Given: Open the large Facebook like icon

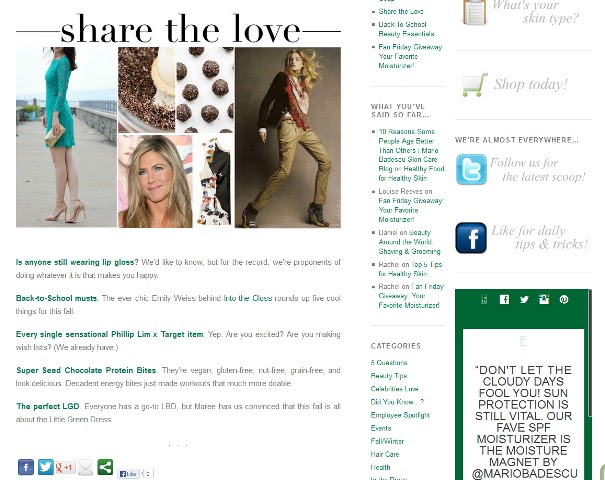Looking at the screenshot, I should click(x=471, y=238).
